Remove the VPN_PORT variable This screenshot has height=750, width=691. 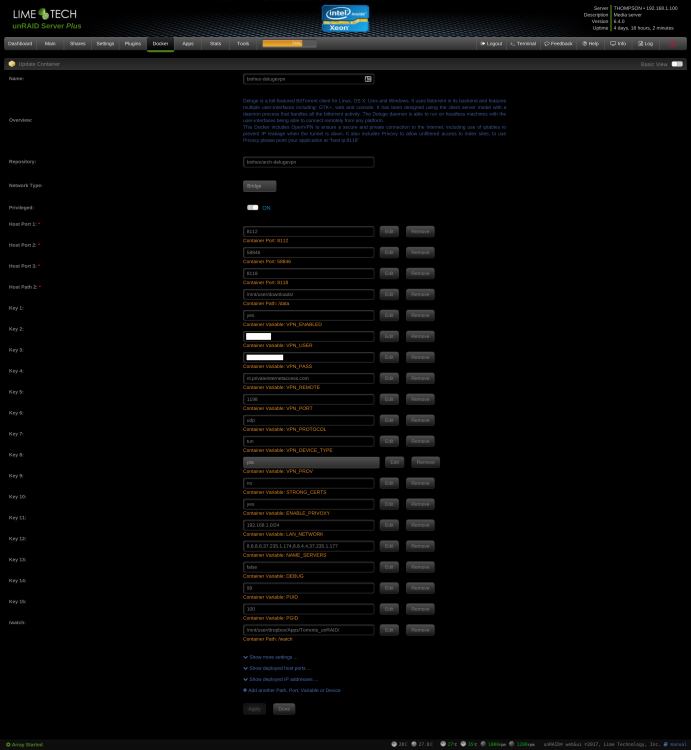tap(420, 399)
